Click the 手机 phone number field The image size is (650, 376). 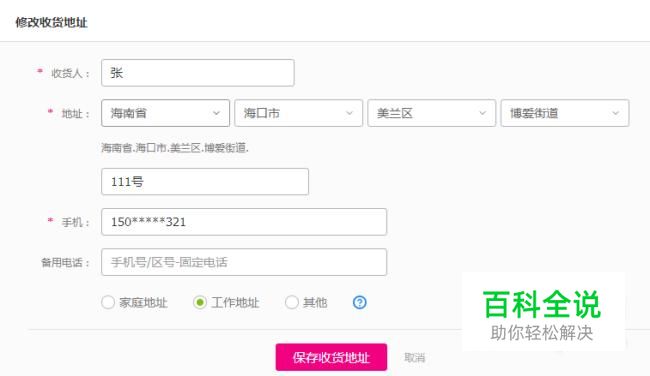point(244,222)
